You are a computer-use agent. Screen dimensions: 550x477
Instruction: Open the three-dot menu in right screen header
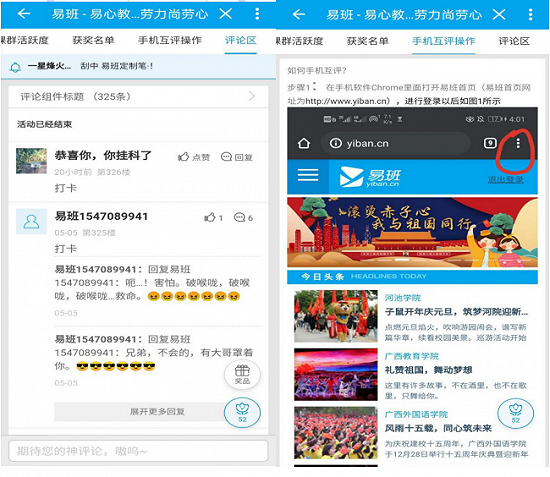[530, 14]
